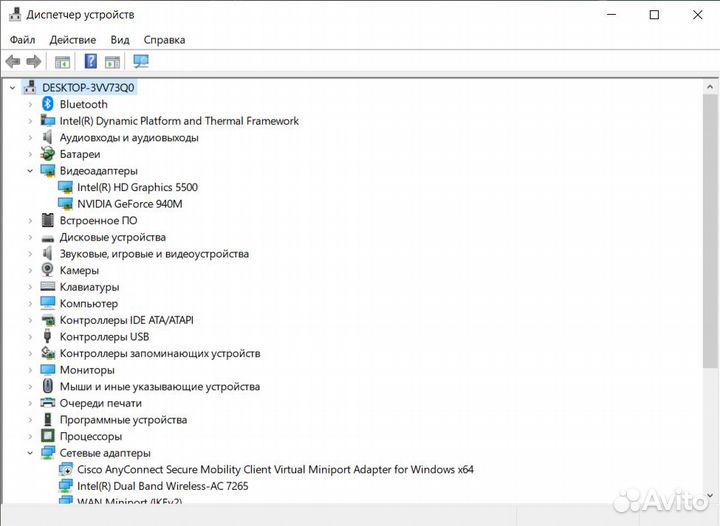Expand the Bluetooth category
Viewport: 720px width, 526px height.
click(30, 104)
